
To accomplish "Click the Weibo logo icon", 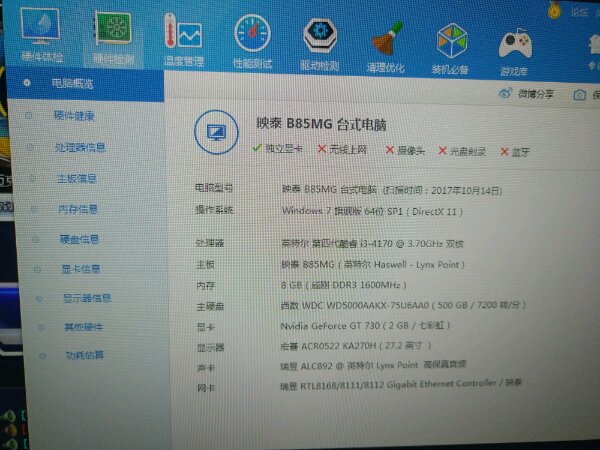I will tap(505, 93).
